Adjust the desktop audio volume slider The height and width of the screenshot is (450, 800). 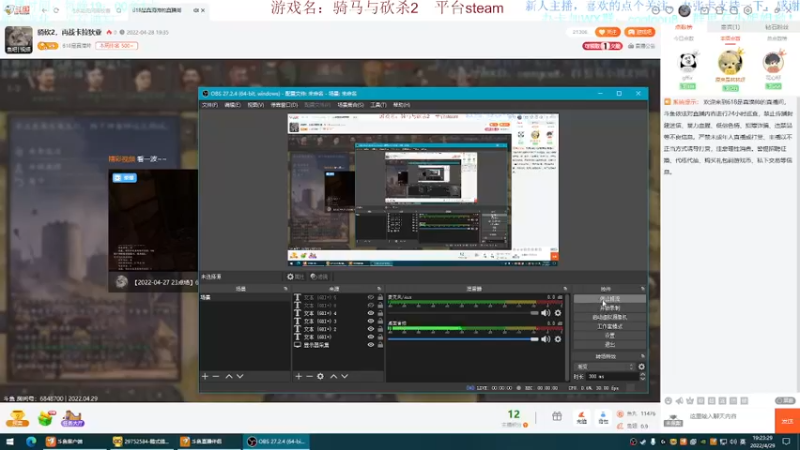(x=463, y=339)
